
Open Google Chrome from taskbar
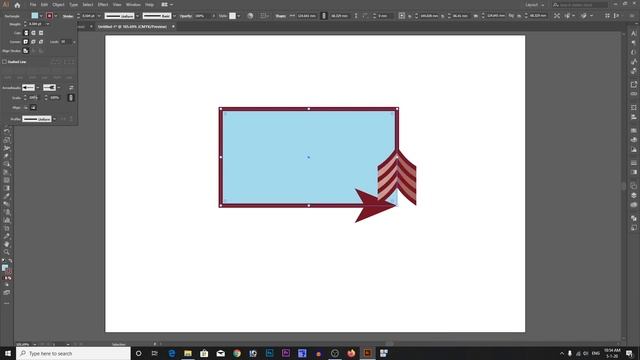(237, 353)
